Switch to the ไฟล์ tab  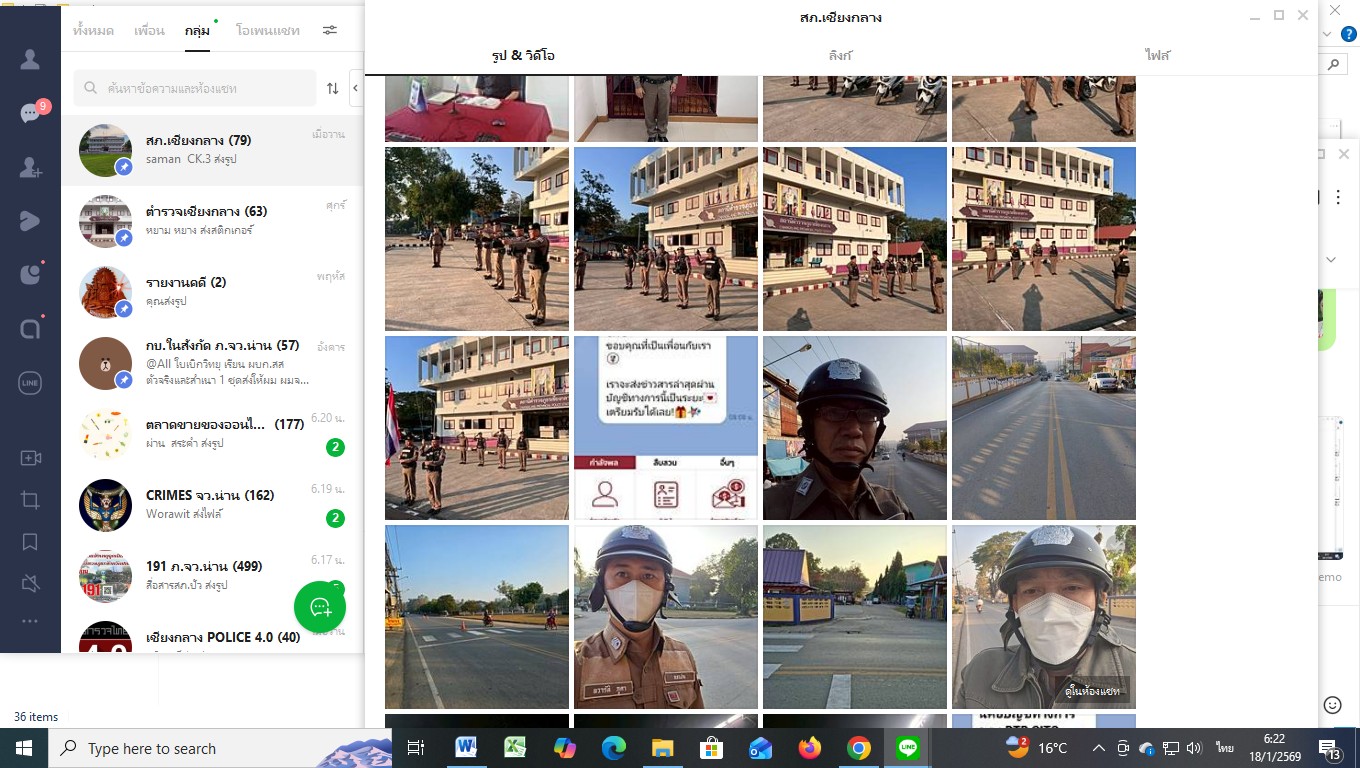point(1157,56)
